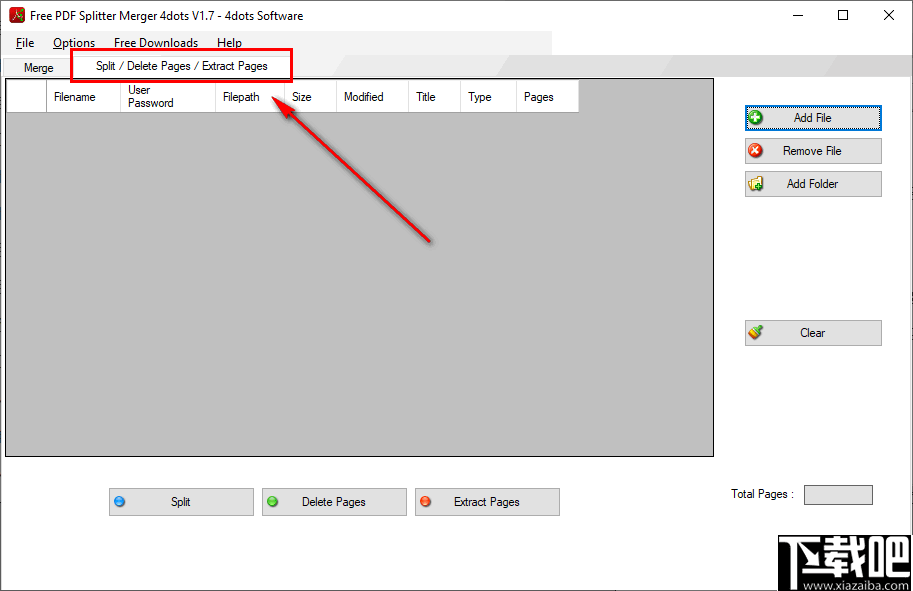The image size is (913, 591).
Task: Click the pointing-hand Add Folder icon
Action: (x=758, y=183)
